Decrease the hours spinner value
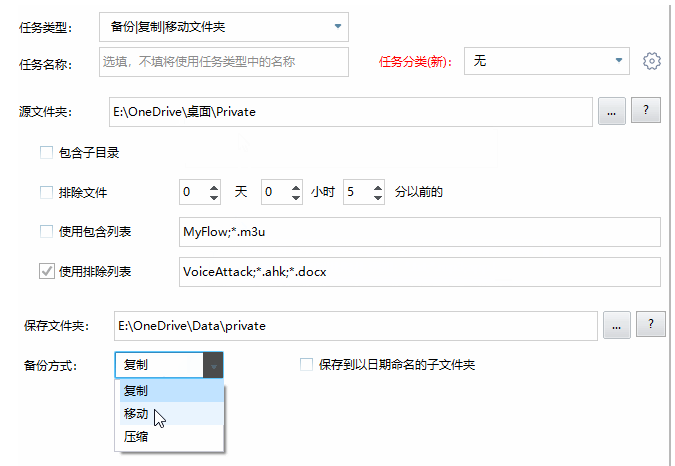 296,197
